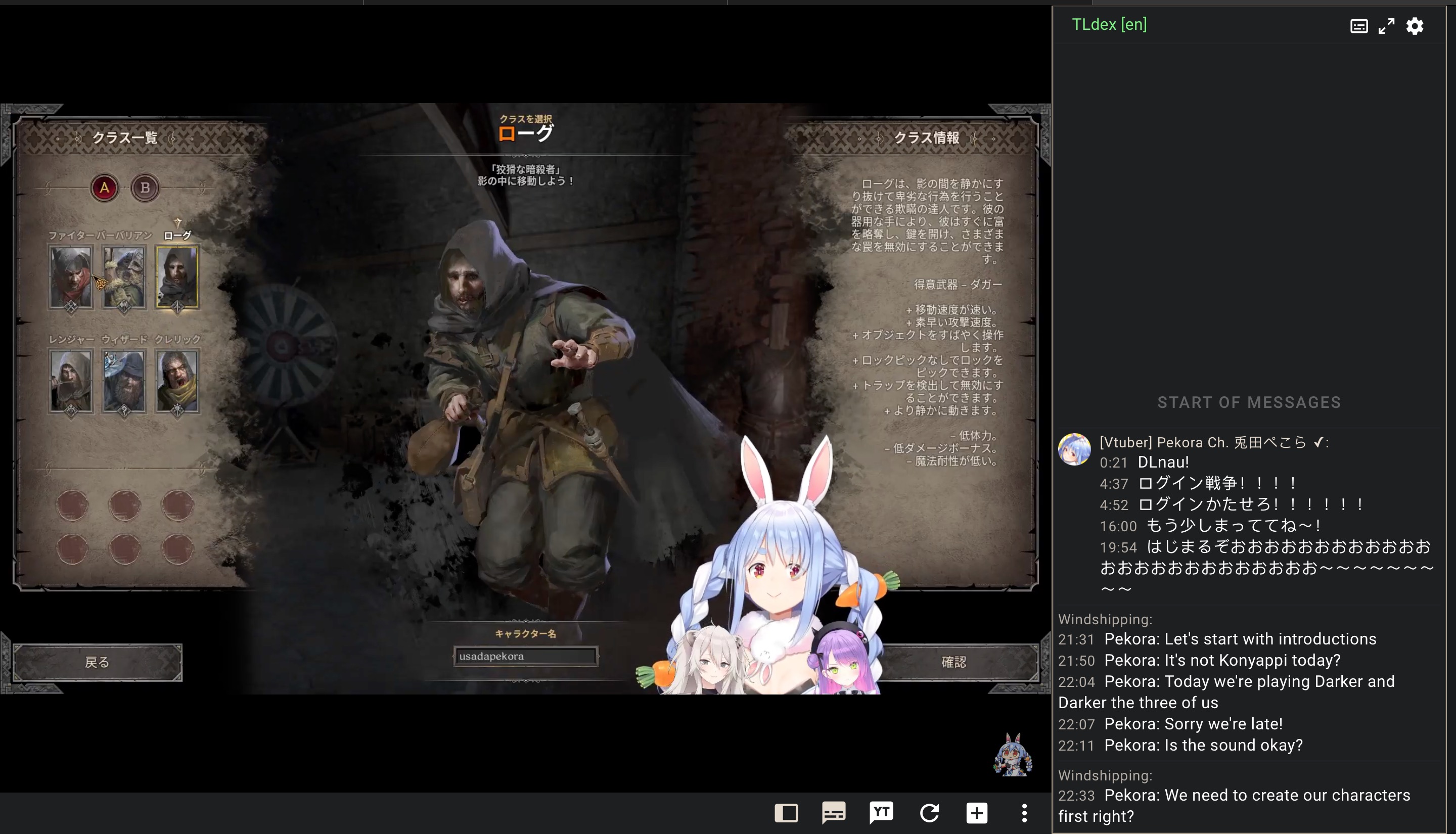Switch to preset A tab
Screen dimensions: 1456x834
pyautogui.click(x=104, y=188)
